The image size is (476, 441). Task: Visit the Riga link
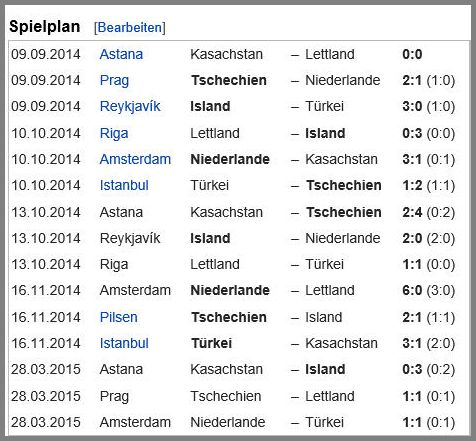pos(114,134)
